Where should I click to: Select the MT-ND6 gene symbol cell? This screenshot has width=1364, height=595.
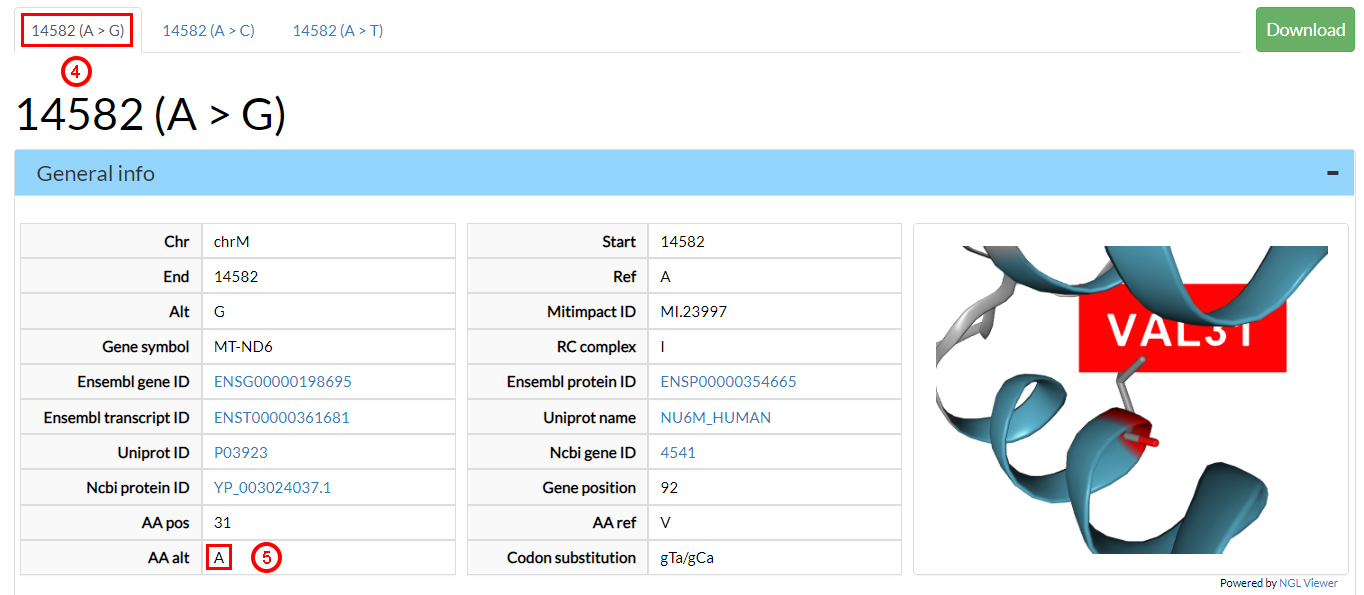(x=243, y=347)
